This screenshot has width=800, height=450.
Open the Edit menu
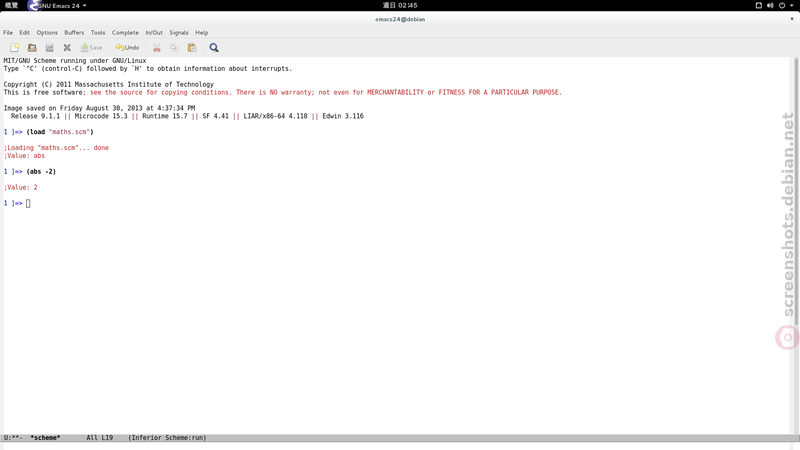click(x=24, y=32)
